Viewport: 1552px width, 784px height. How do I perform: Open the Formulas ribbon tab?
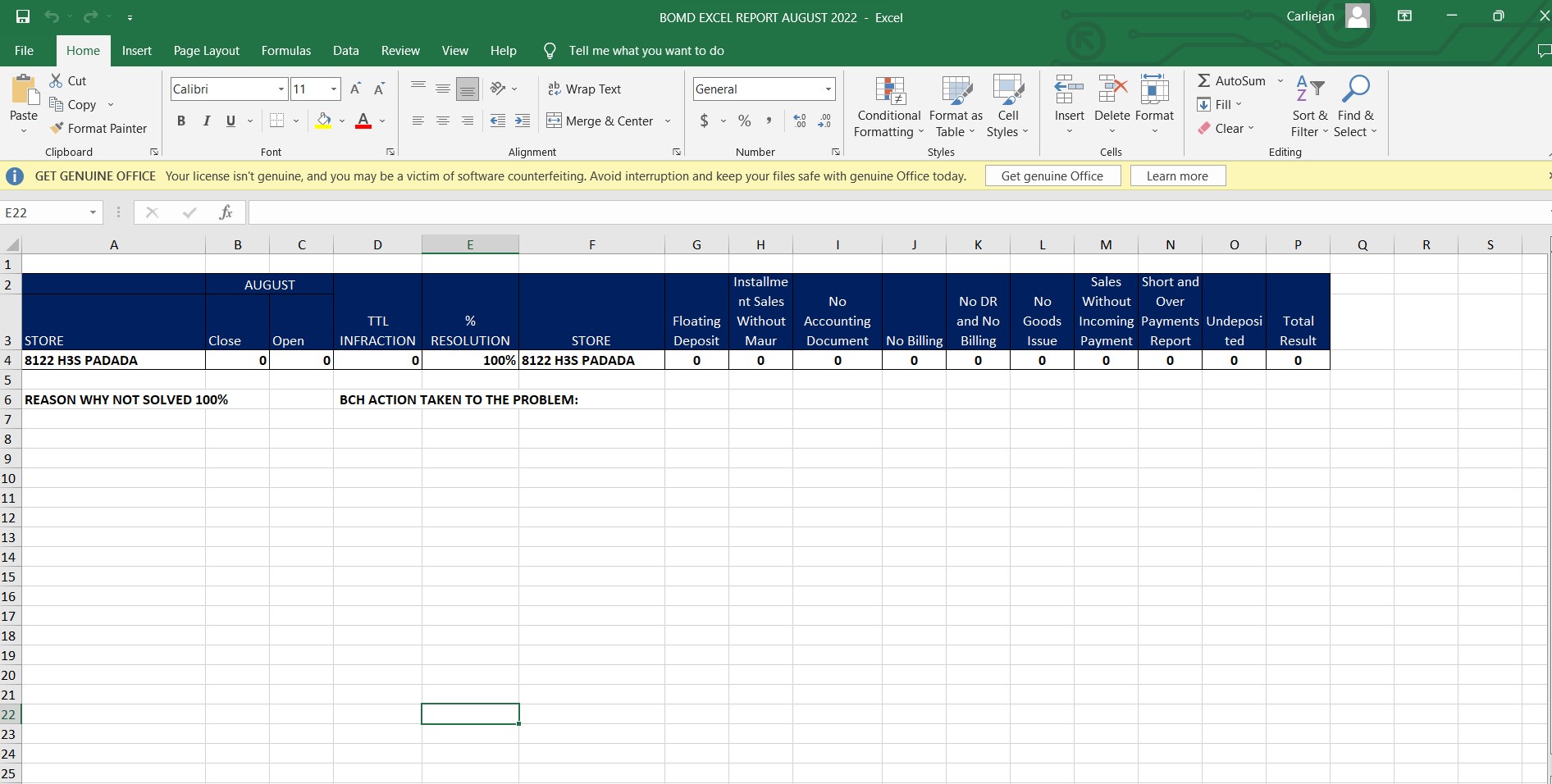285,51
